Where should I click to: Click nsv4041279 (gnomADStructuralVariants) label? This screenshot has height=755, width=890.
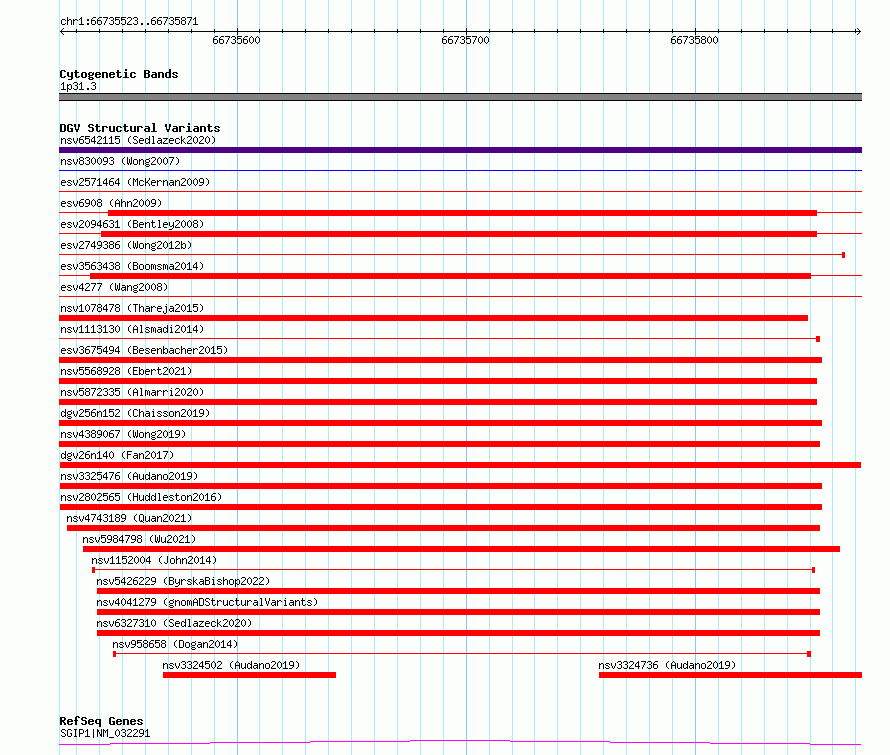coord(207,602)
